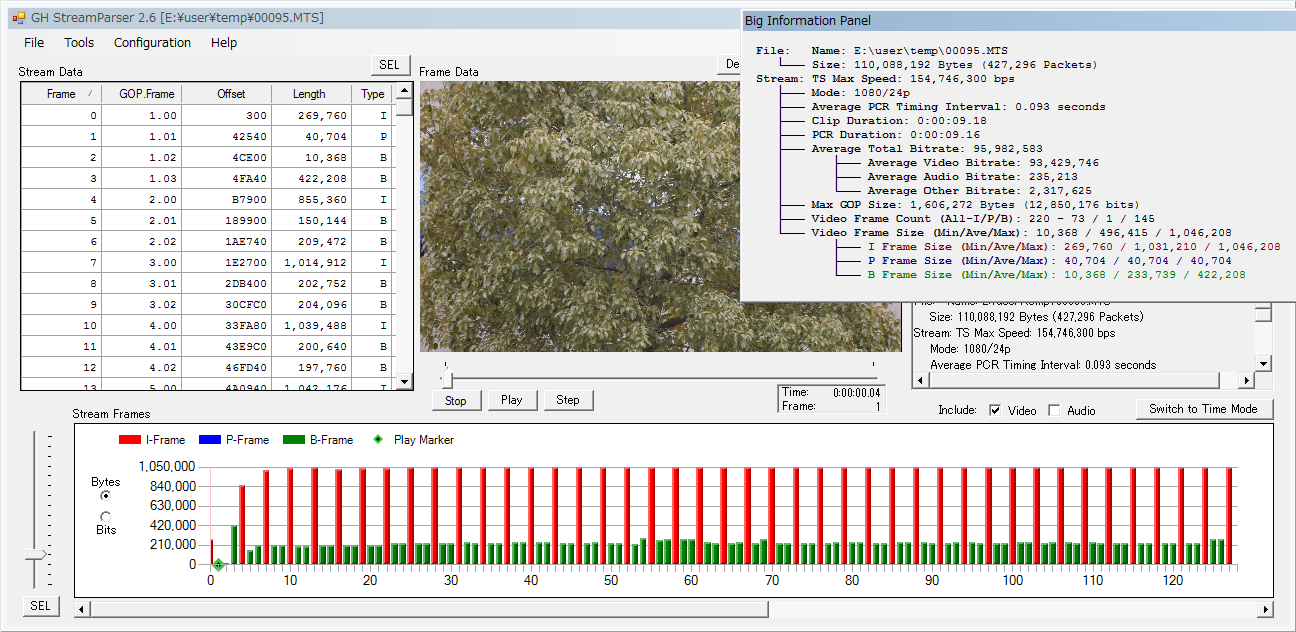The height and width of the screenshot is (632, 1296).
Task: Open the Configuration menu
Action: pos(152,43)
